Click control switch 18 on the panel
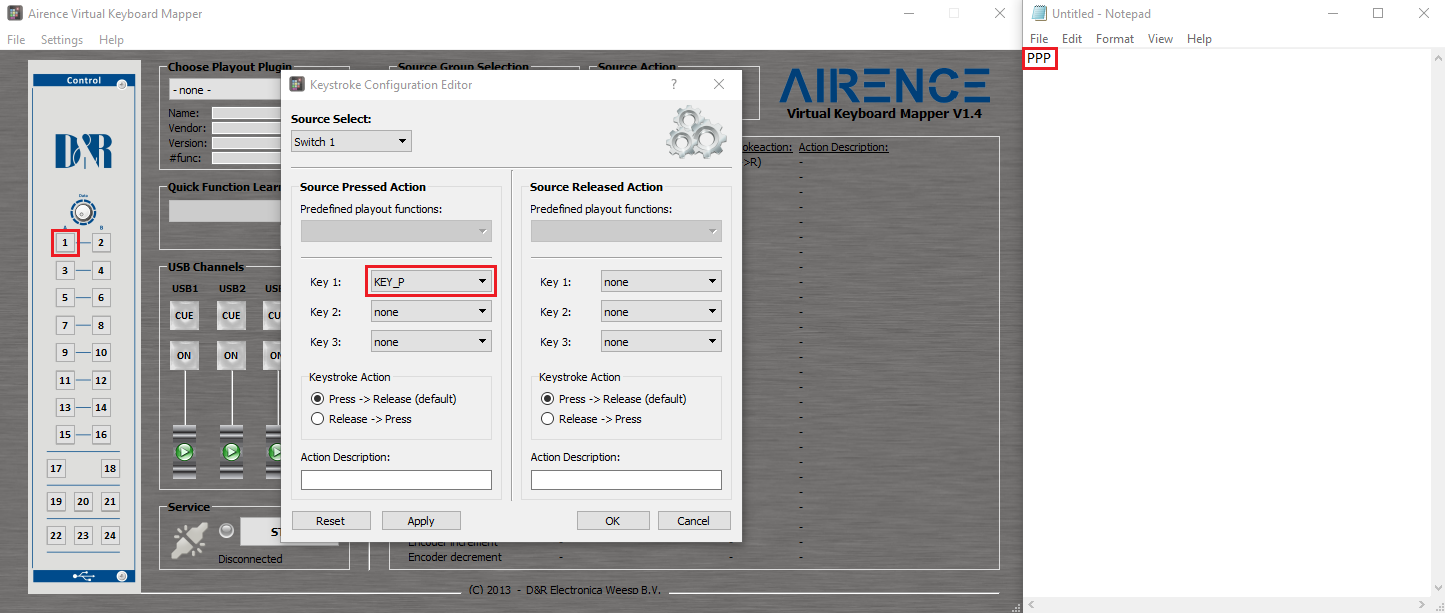 [110, 468]
